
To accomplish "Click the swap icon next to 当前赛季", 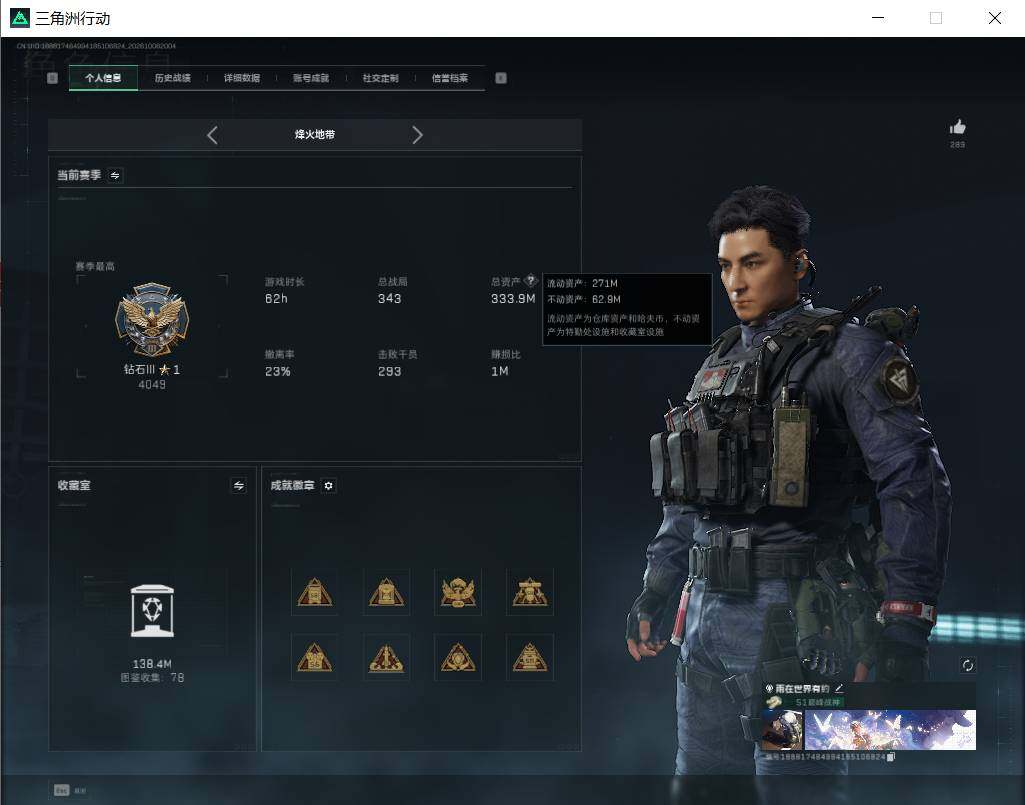I will tap(115, 175).
